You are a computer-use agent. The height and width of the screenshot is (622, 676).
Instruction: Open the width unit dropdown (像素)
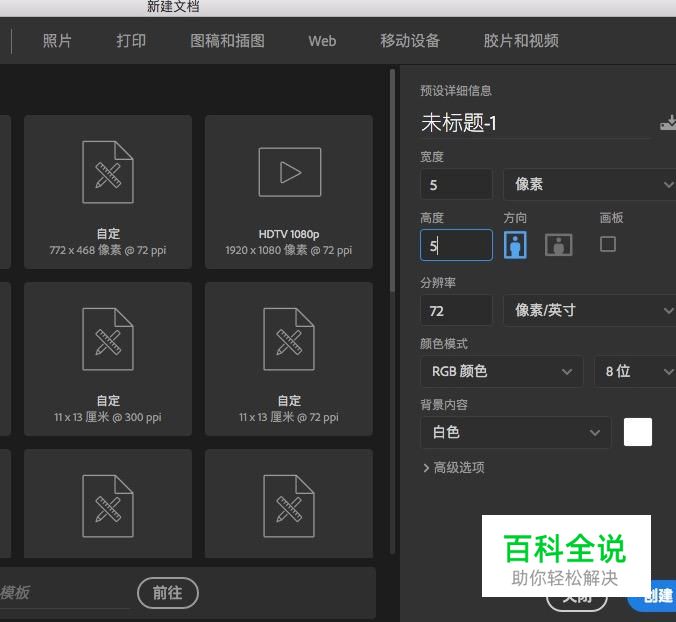pyautogui.click(x=590, y=185)
